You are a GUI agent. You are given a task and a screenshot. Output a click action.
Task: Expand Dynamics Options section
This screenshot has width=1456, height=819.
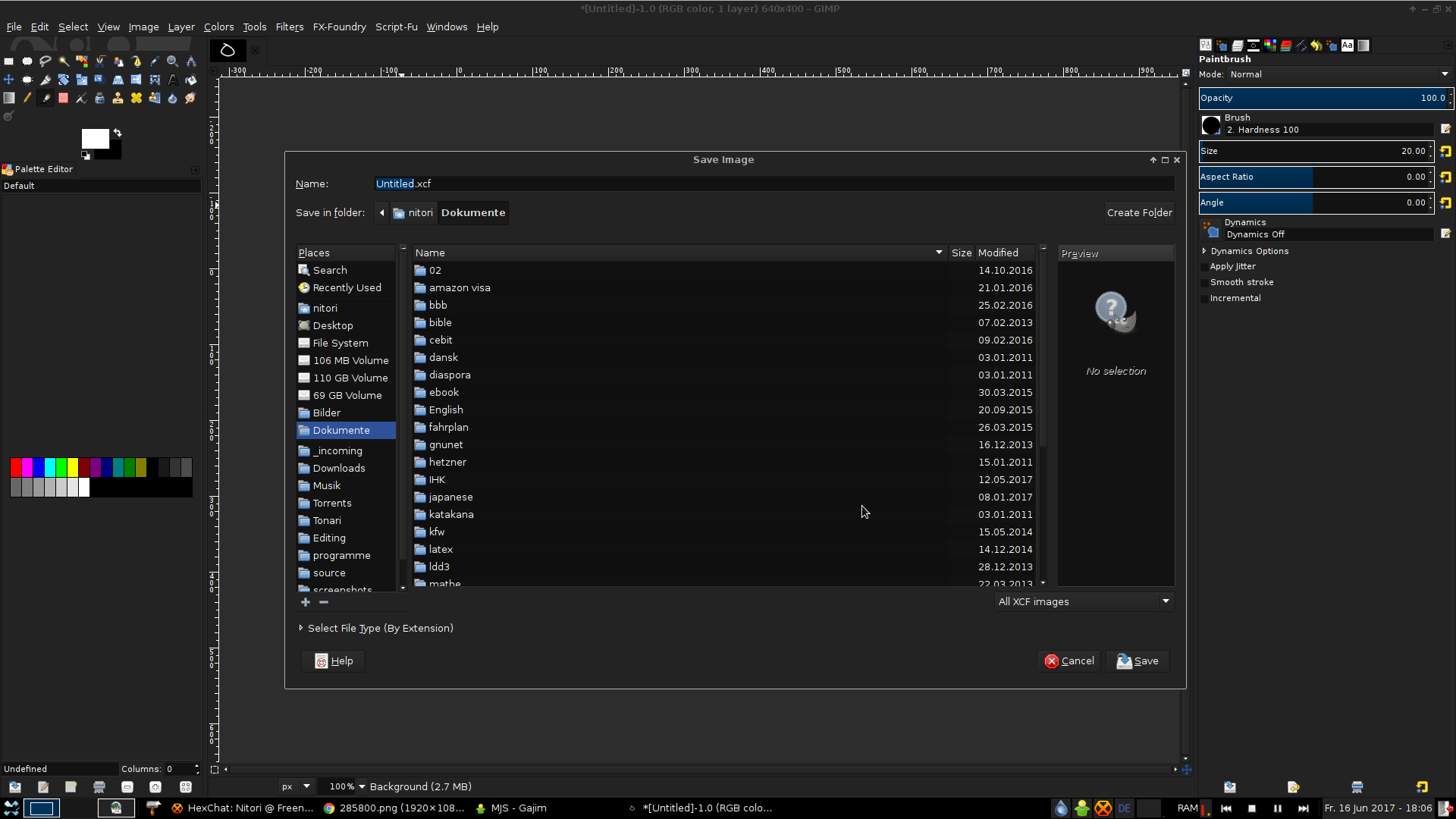click(1204, 251)
